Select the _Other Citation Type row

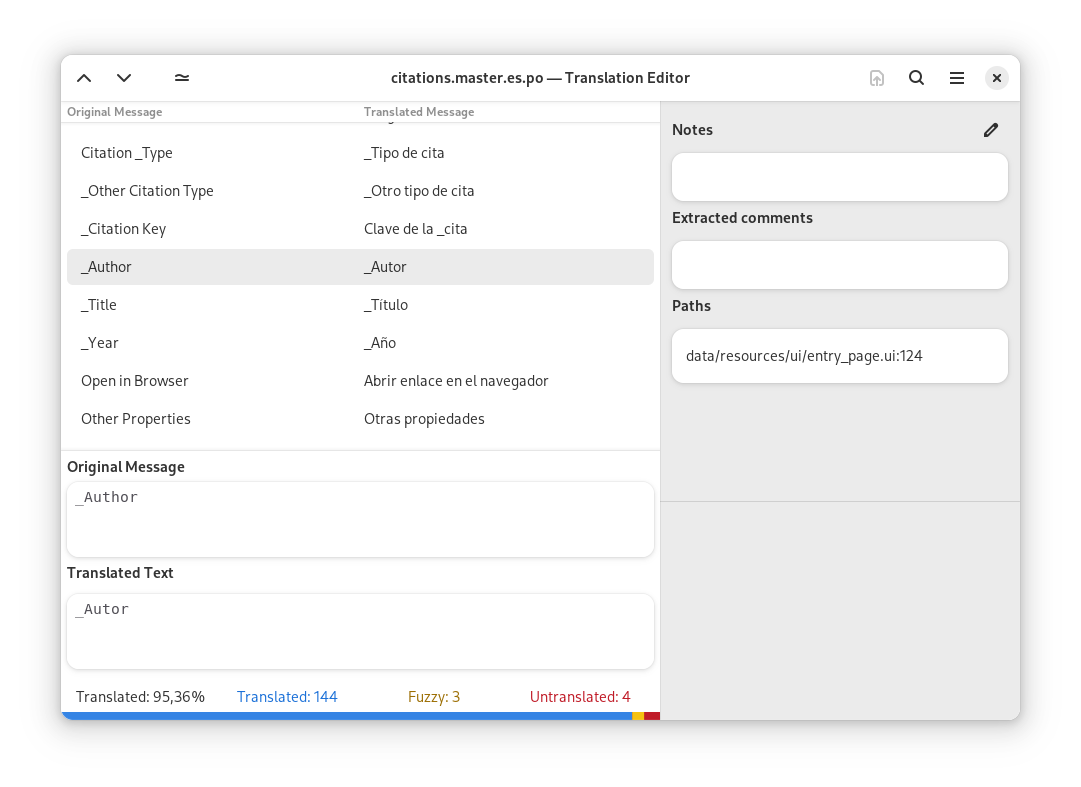click(360, 191)
